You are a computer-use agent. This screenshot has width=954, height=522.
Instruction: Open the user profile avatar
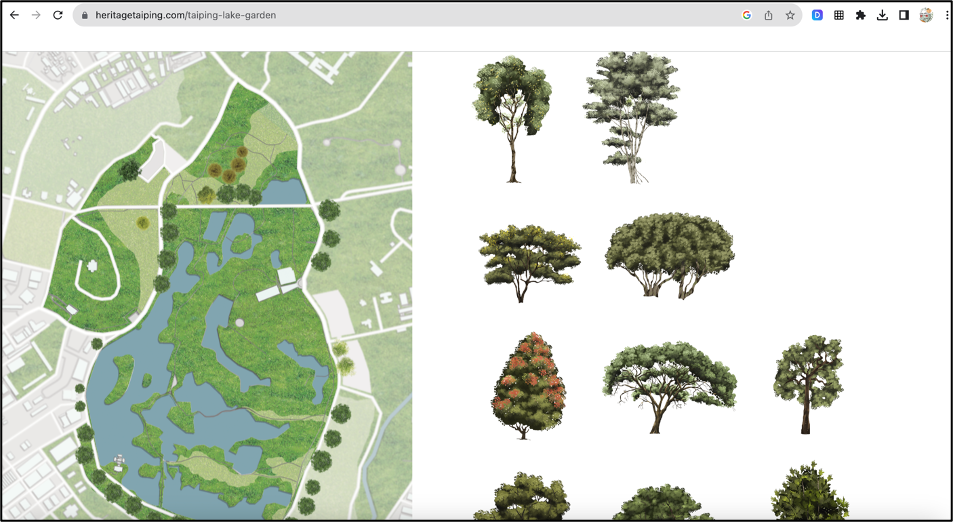click(x=926, y=16)
